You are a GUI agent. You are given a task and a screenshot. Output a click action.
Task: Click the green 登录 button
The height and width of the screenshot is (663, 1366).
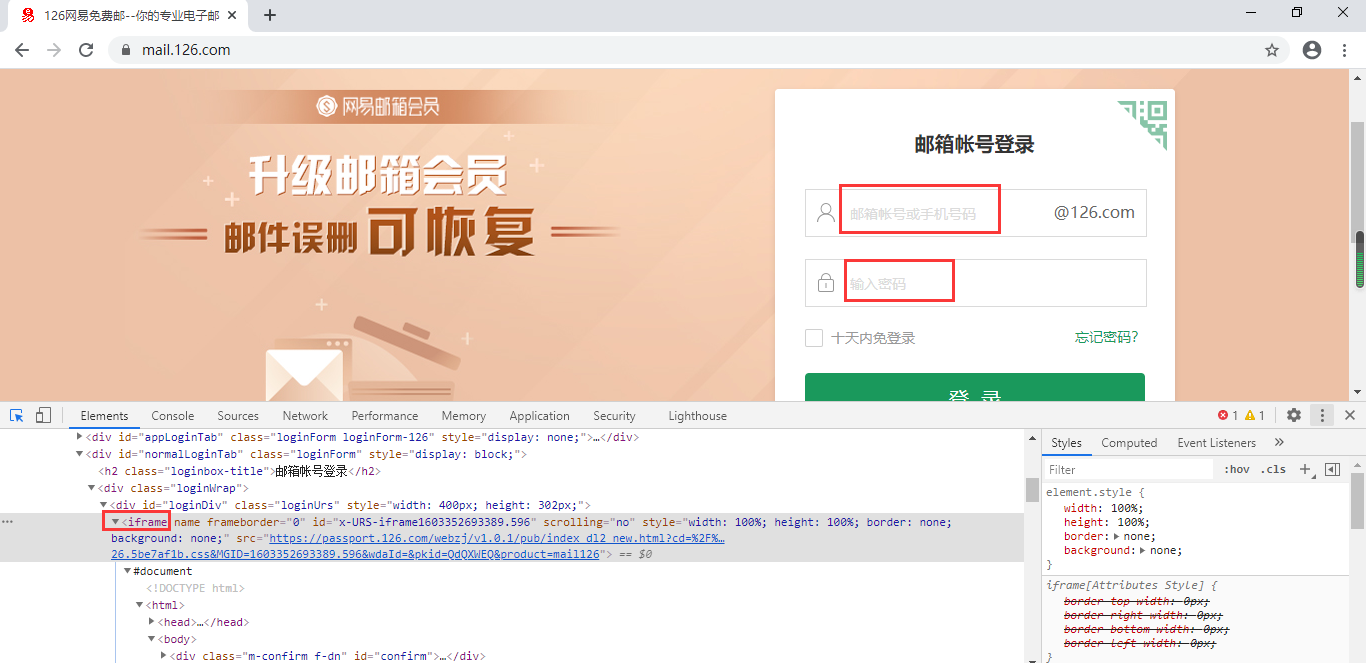tap(975, 387)
